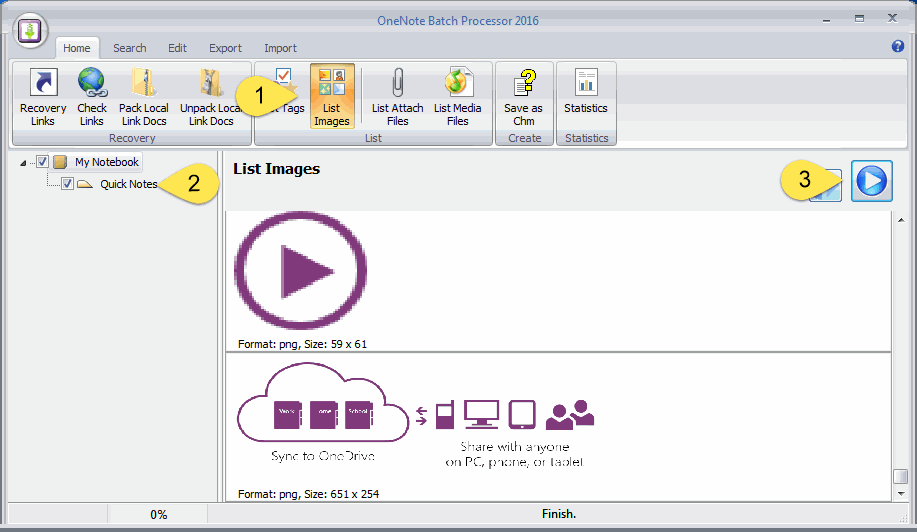Click 'Format: png, Size: 59 x 61' text
Screen dimensions: 917x532
tap(302, 344)
